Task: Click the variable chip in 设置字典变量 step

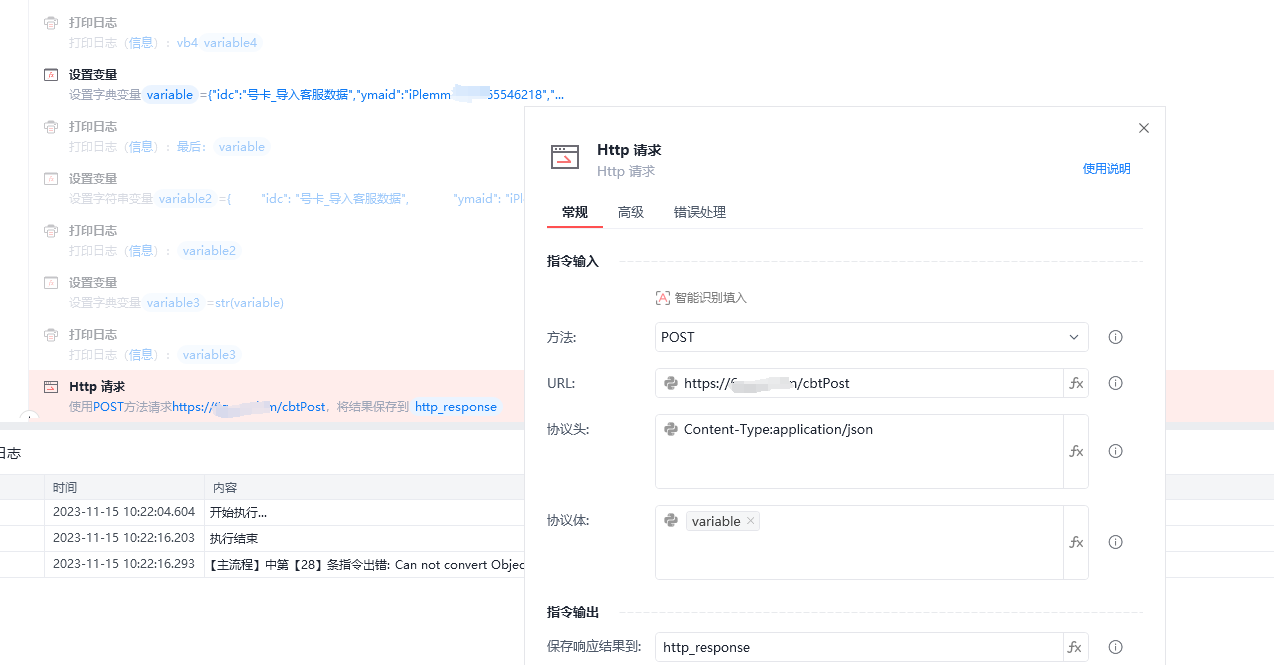Action: point(170,95)
